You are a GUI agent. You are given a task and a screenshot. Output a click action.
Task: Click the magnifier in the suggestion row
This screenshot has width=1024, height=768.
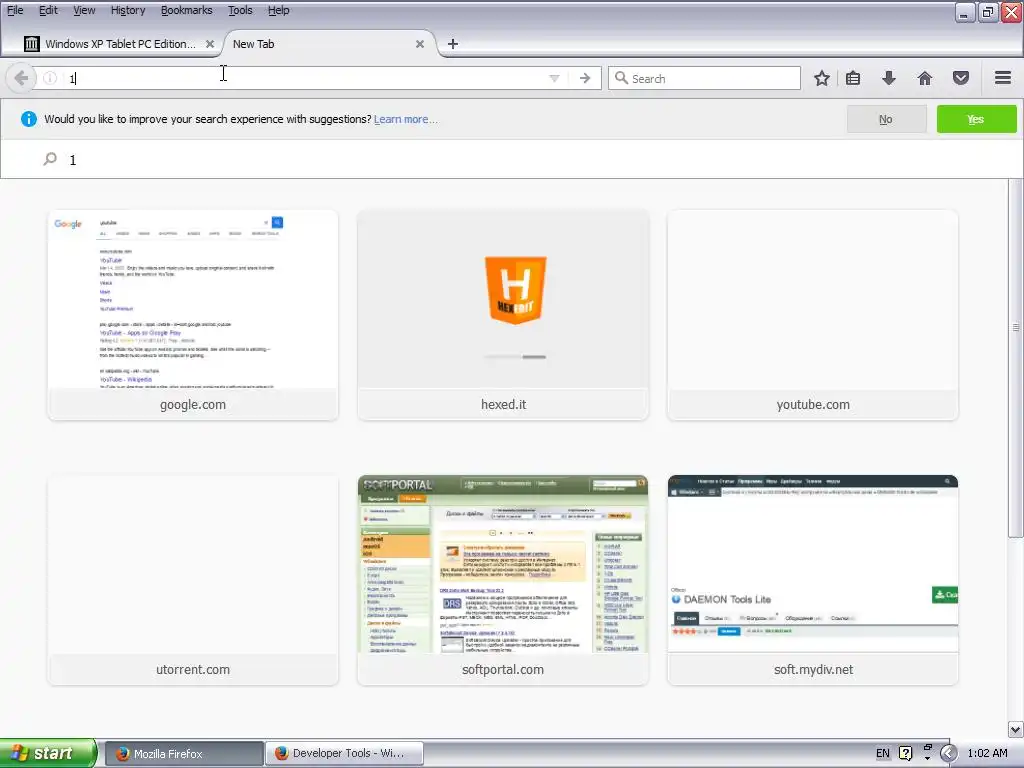tap(50, 159)
